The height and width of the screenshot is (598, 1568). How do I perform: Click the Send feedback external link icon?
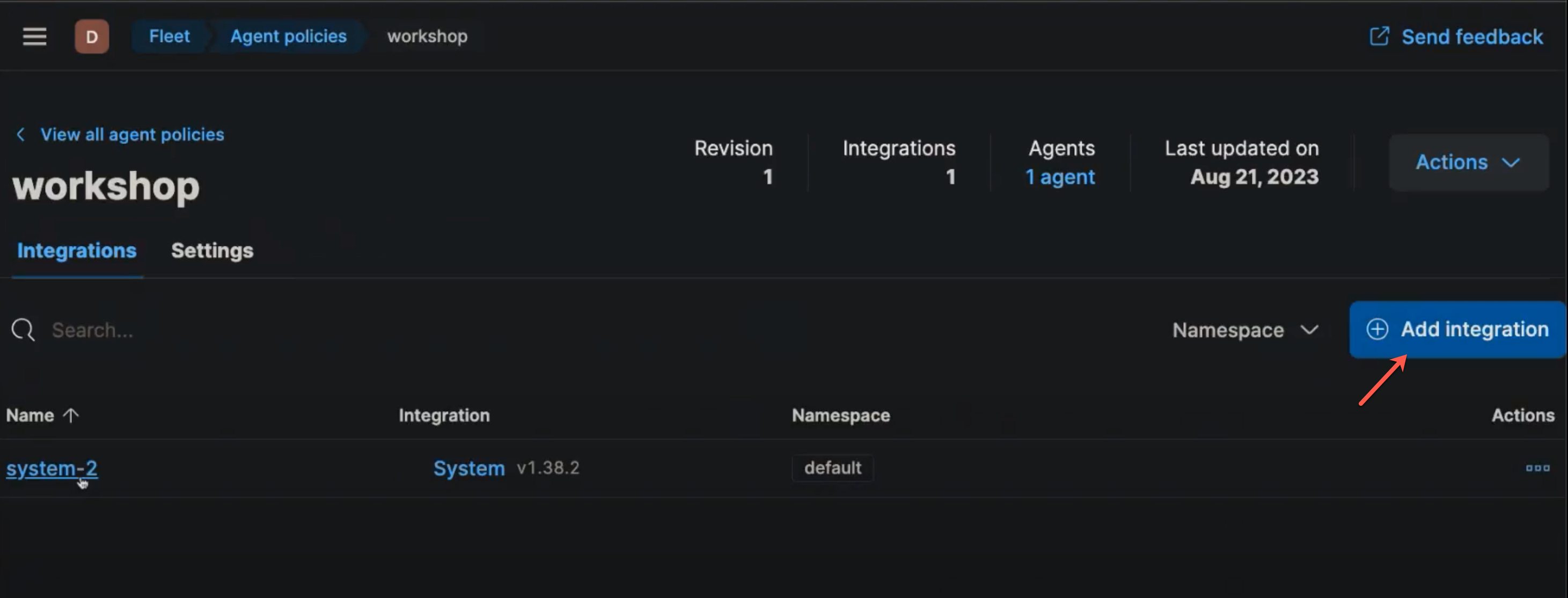1379,36
